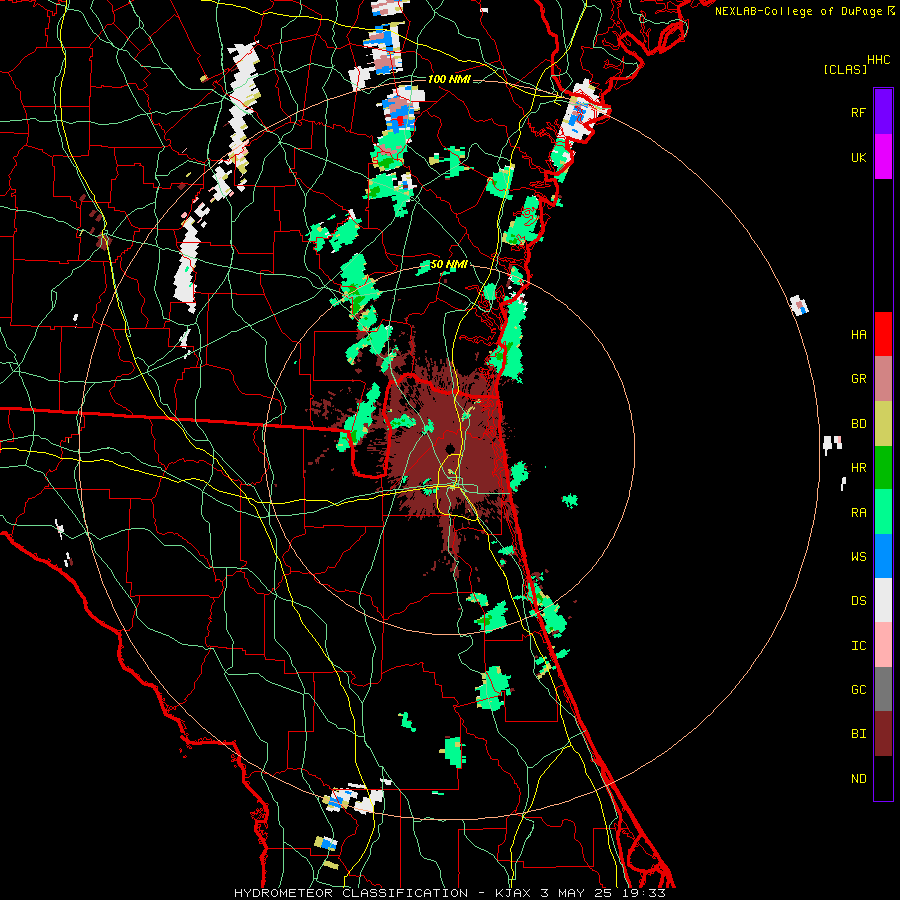Click the 19:33 timestamp text

(x=643, y=893)
